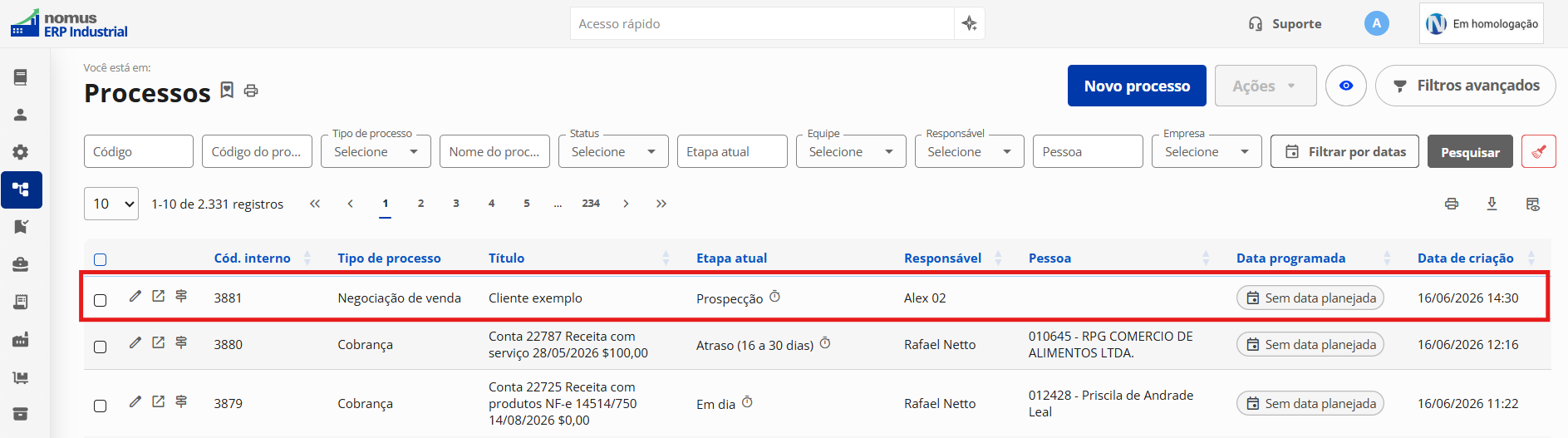1568x438 pixels.
Task: Click the AI sparkle icon in quick access
Action: pos(969,23)
